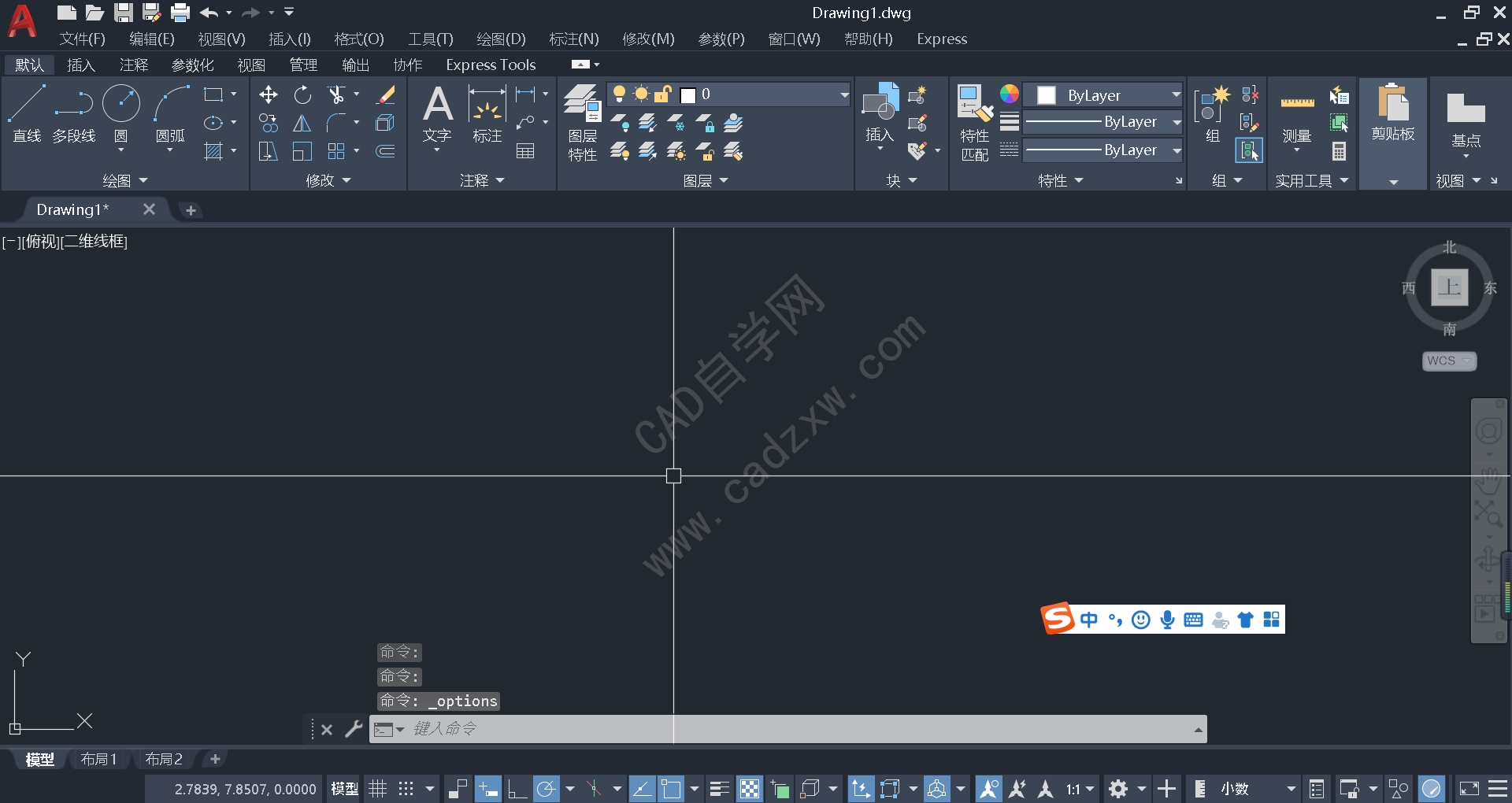Open the Format (格式) menu
This screenshot has width=1512, height=803.
(359, 39)
